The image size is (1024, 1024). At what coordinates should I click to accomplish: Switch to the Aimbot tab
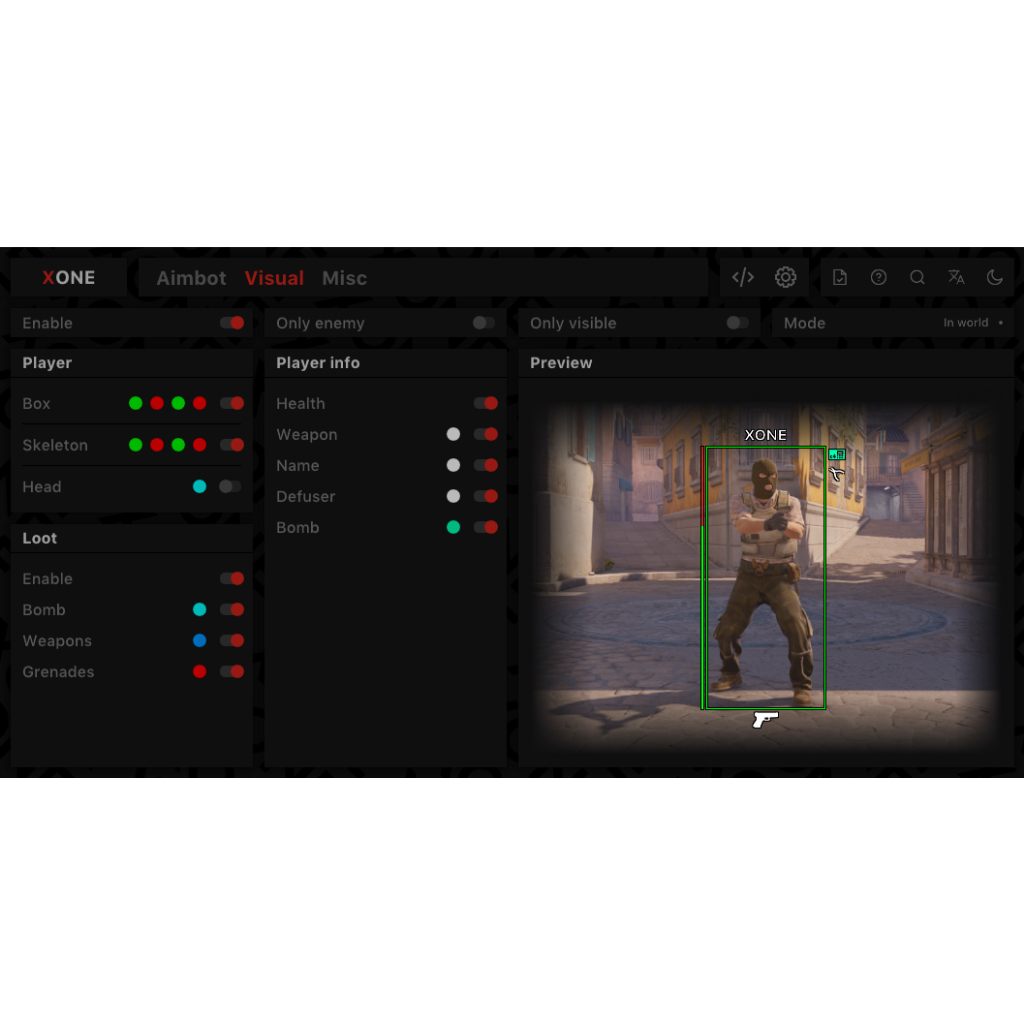[191, 278]
